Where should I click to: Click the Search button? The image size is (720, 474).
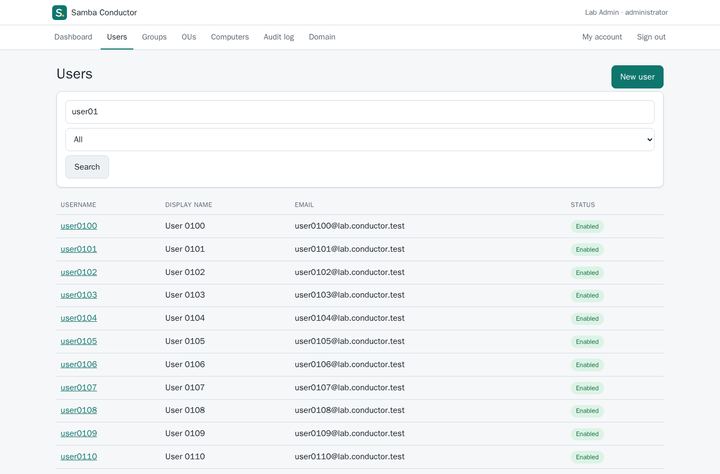(x=87, y=167)
